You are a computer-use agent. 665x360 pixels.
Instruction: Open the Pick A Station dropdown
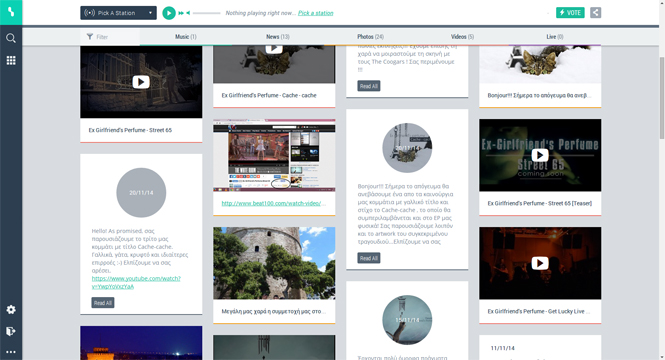click(x=118, y=13)
